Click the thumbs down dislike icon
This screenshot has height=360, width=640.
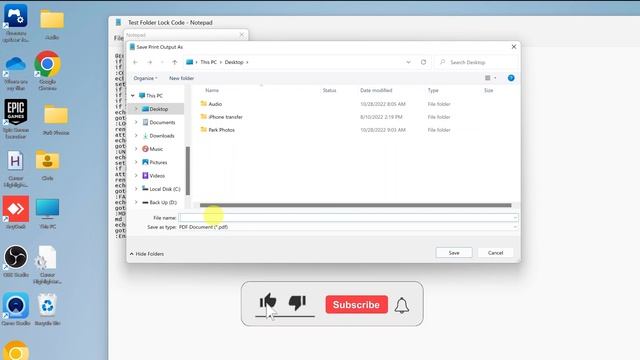pyautogui.click(x=297, y=303)
